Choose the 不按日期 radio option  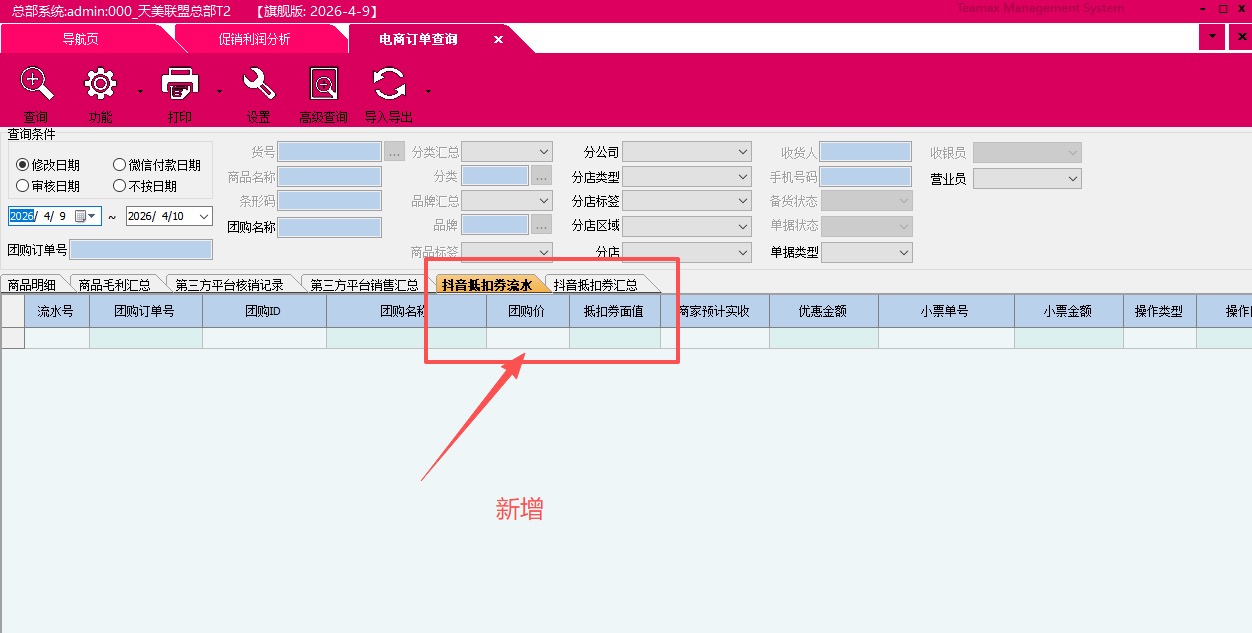click(x=120, y=186)
